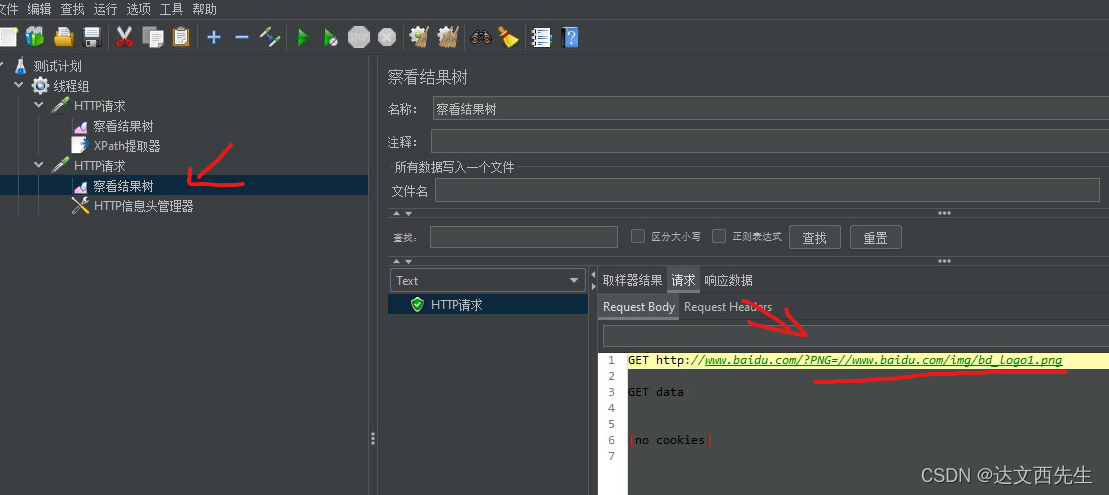Click the plus Add toolbar icon
Screen dimensions: 1109x495
pos(214,37)
